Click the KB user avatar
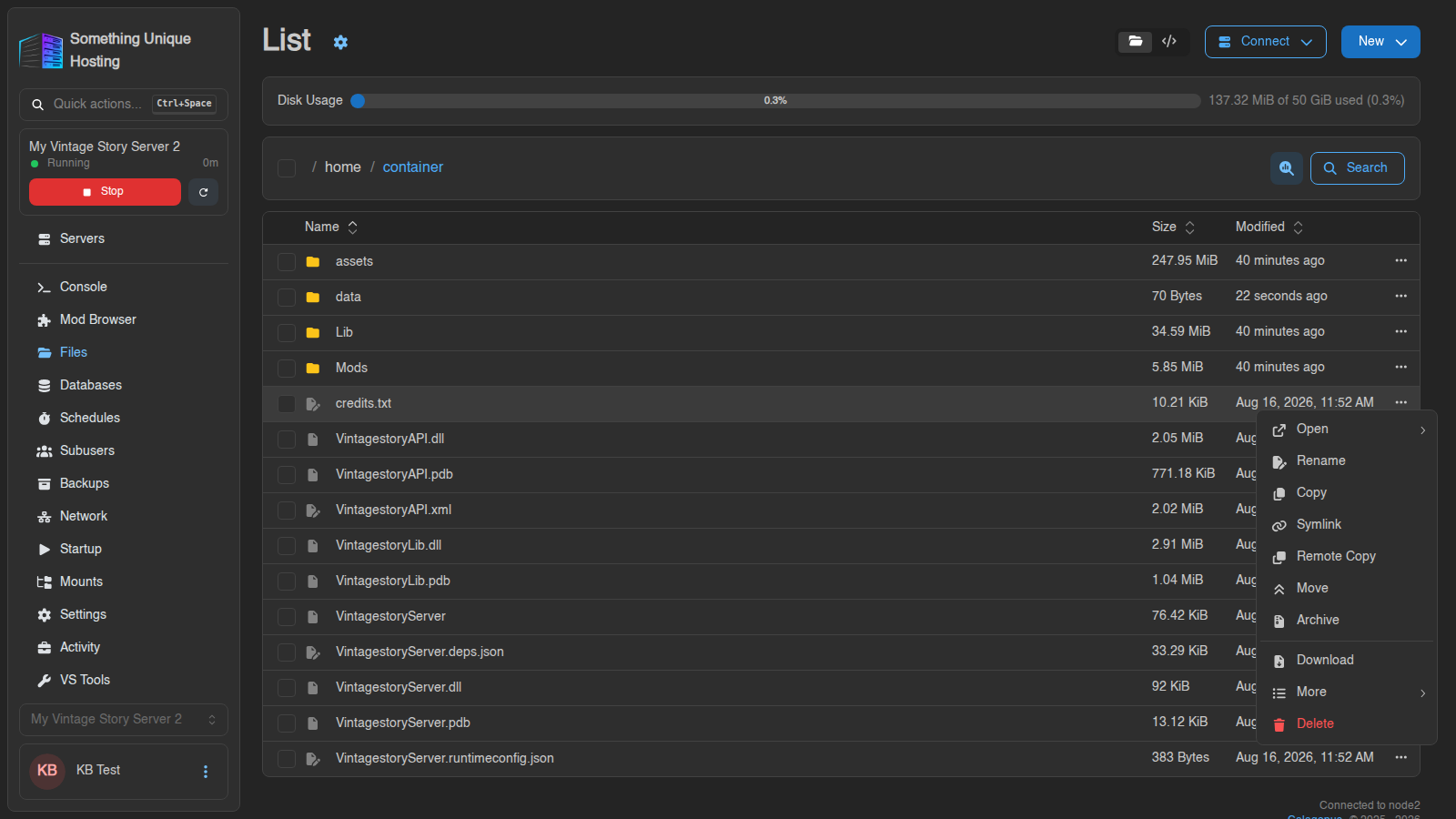 (47, 771)
